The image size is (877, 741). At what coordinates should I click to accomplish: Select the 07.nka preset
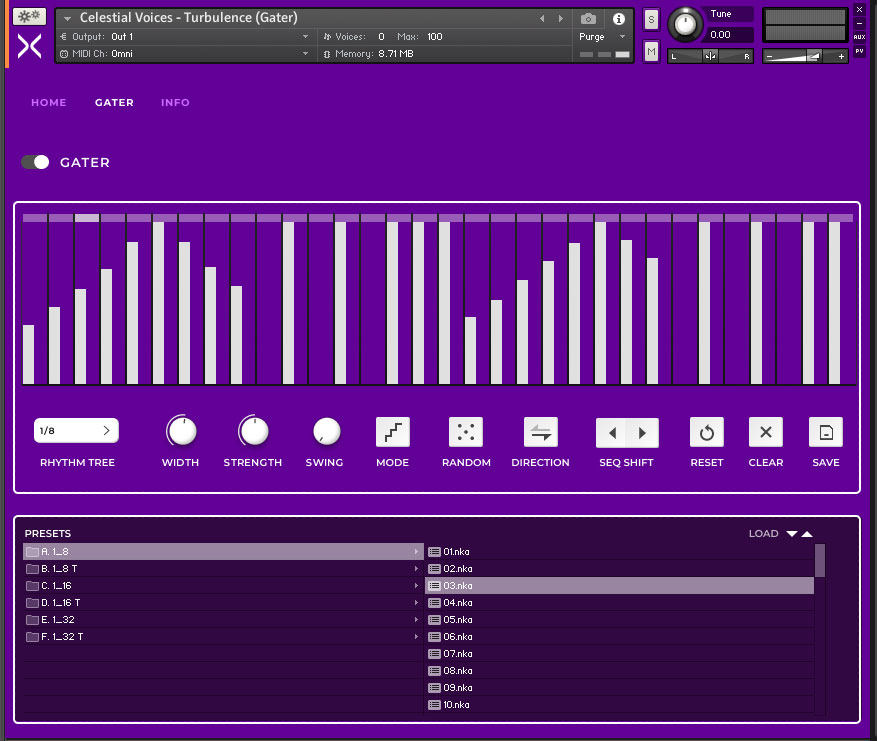click(x=620, y=654)
